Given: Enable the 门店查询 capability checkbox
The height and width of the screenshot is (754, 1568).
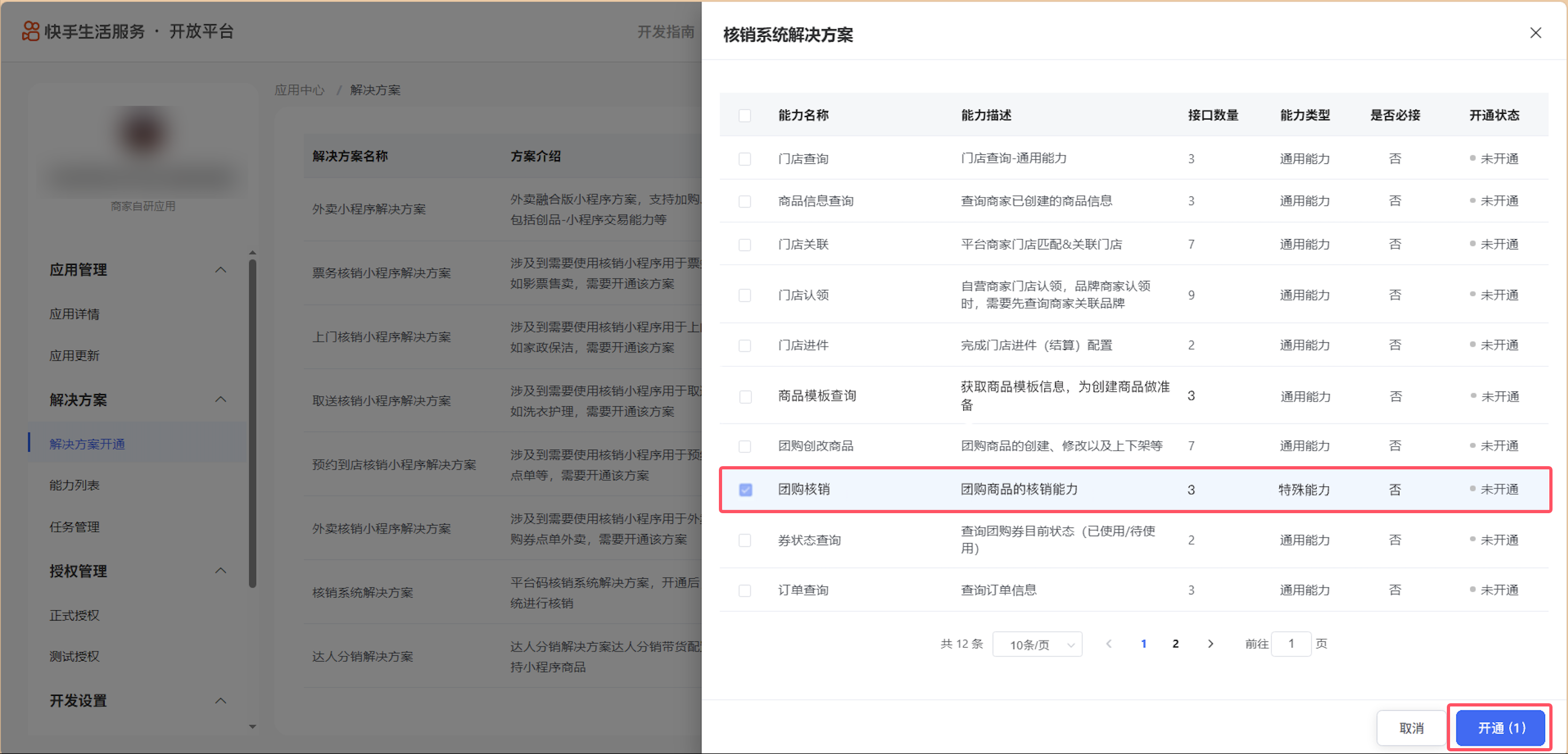Looking at the screenshot, I should 745,159.
